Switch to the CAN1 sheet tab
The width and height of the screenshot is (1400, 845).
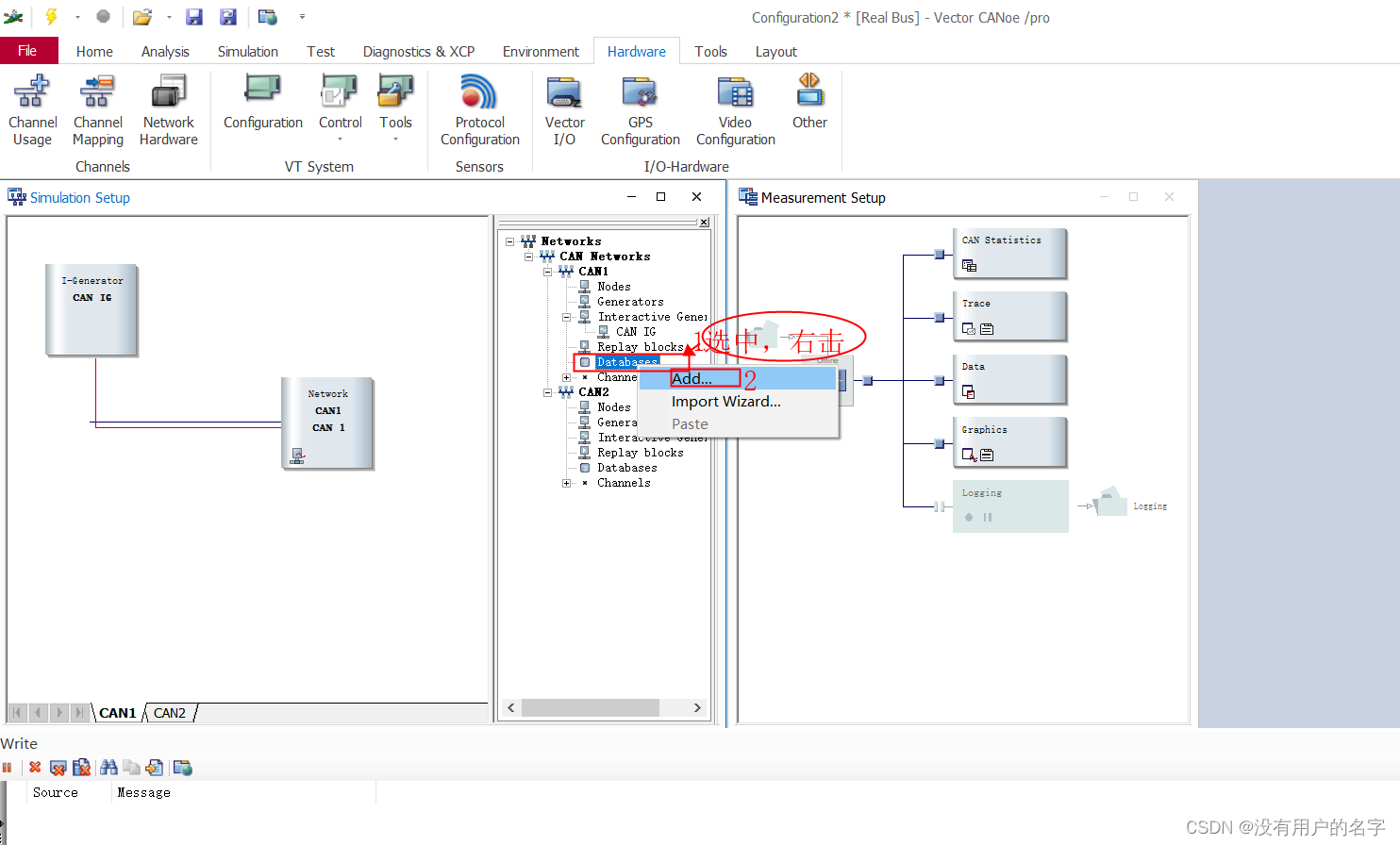118,713
